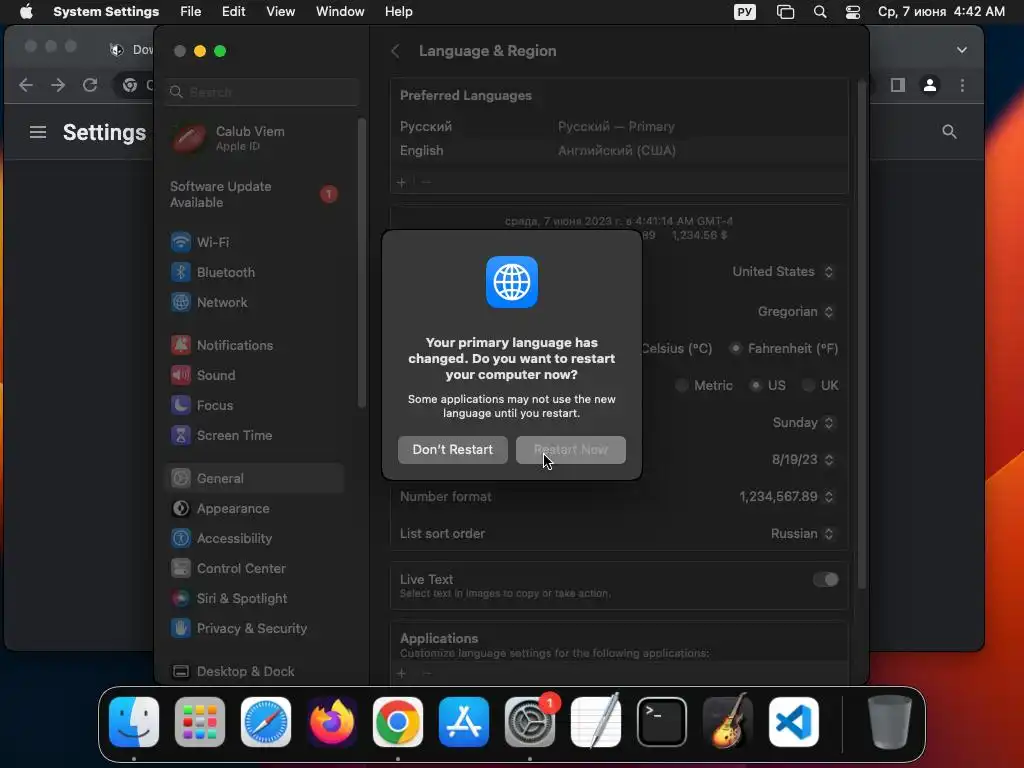The width and height of the screenshot is (1024, 768).
Task: Open Control Center settings in sidebar
Action: 255,569
